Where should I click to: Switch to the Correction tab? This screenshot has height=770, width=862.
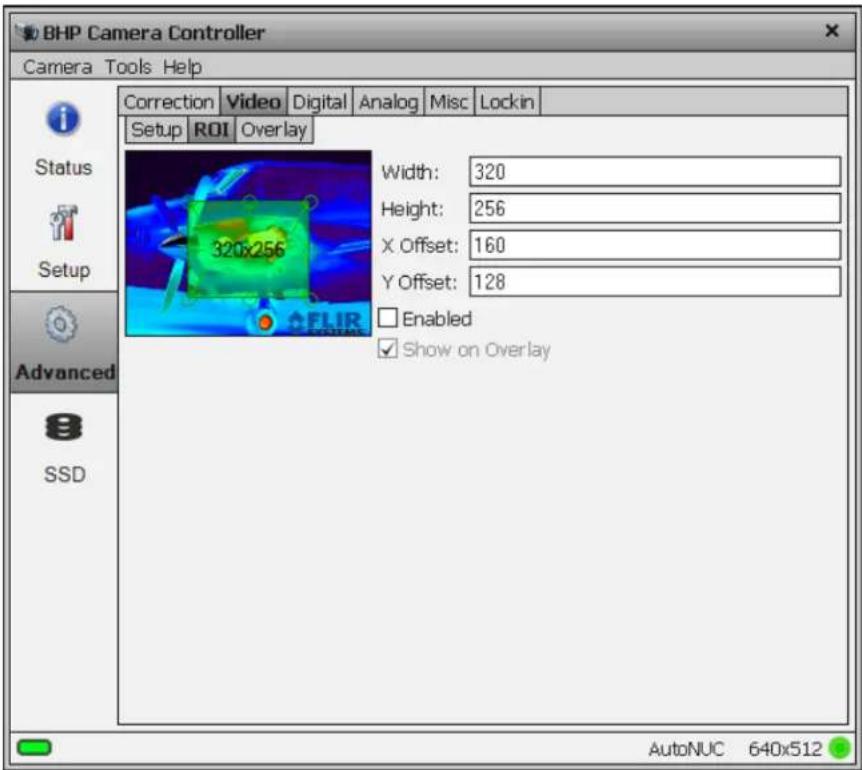pos(169,102)
